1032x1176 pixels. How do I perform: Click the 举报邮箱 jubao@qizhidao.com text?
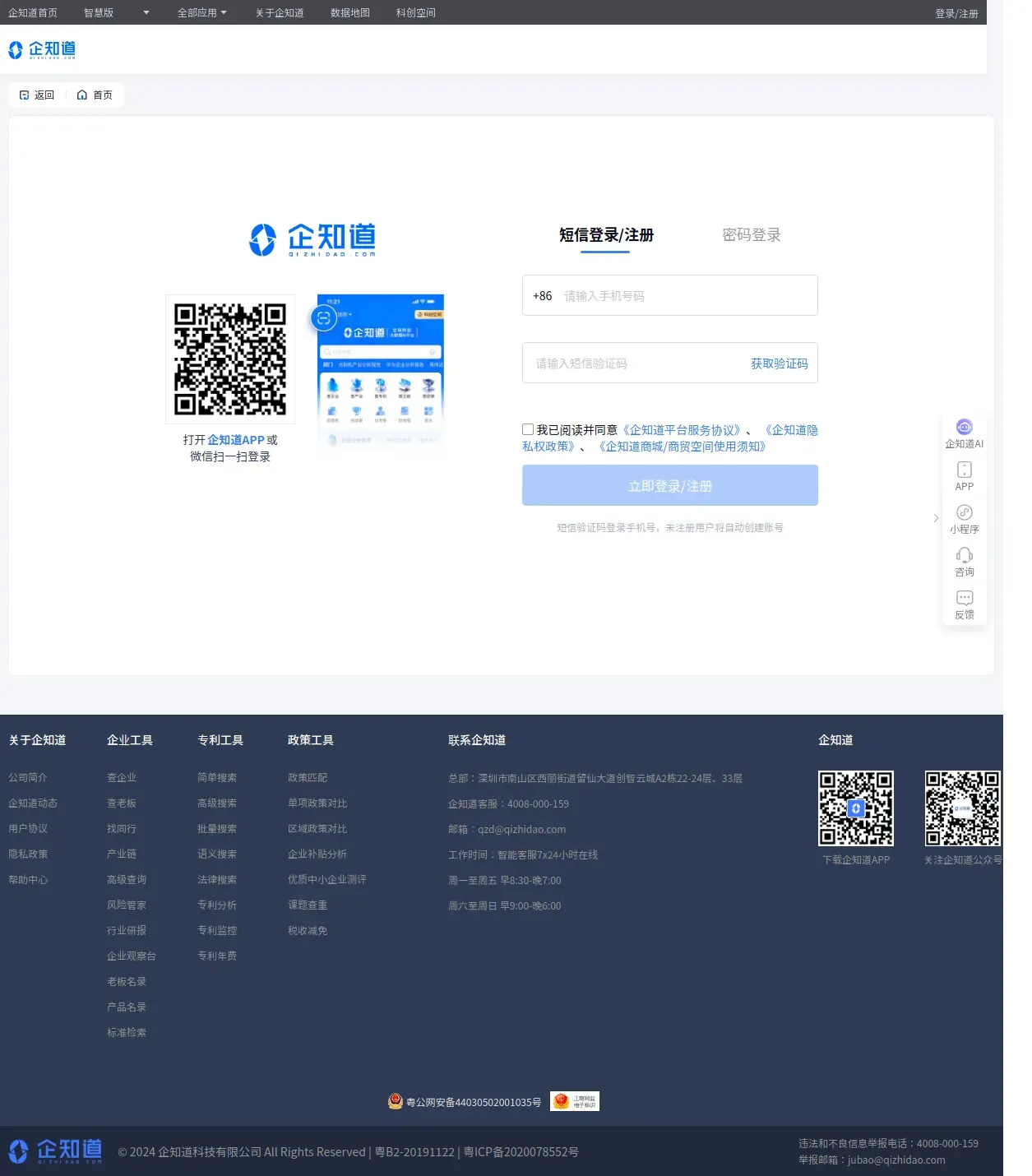coord(872,1160)
